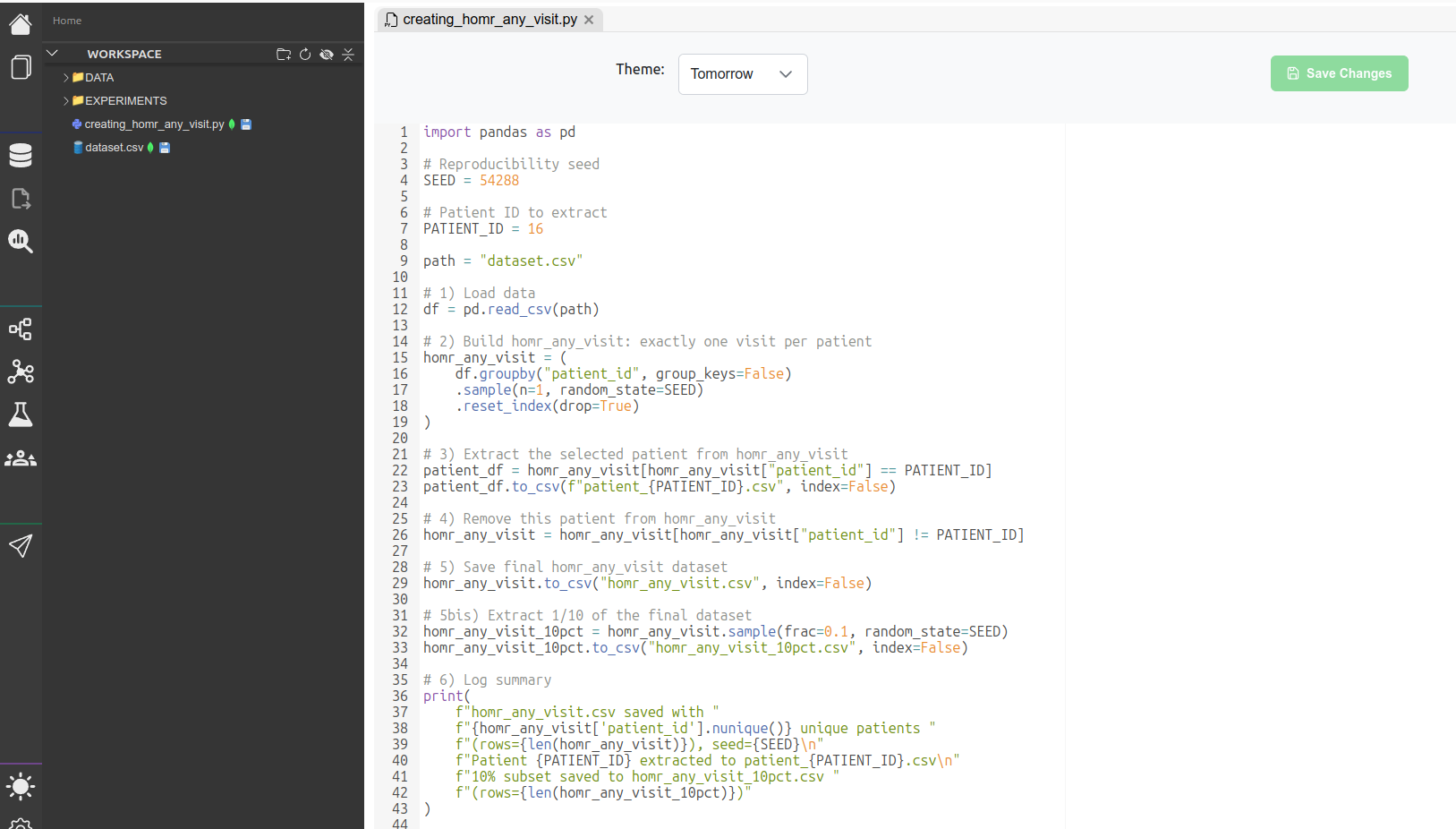Expand the DATA folder
This screenshot has width=1456, height=829.
66,78
